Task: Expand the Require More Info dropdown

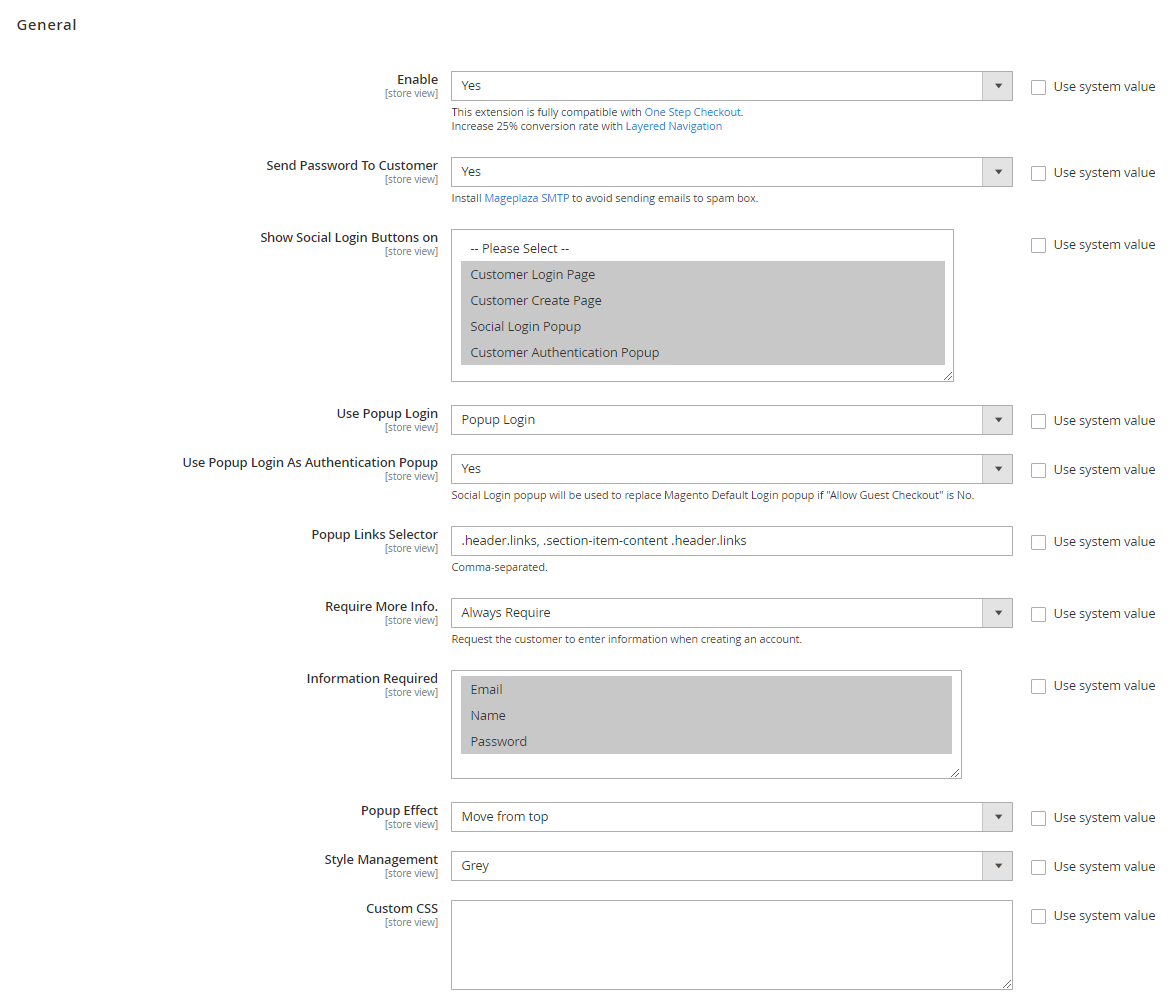Action: tap(731, 613)
